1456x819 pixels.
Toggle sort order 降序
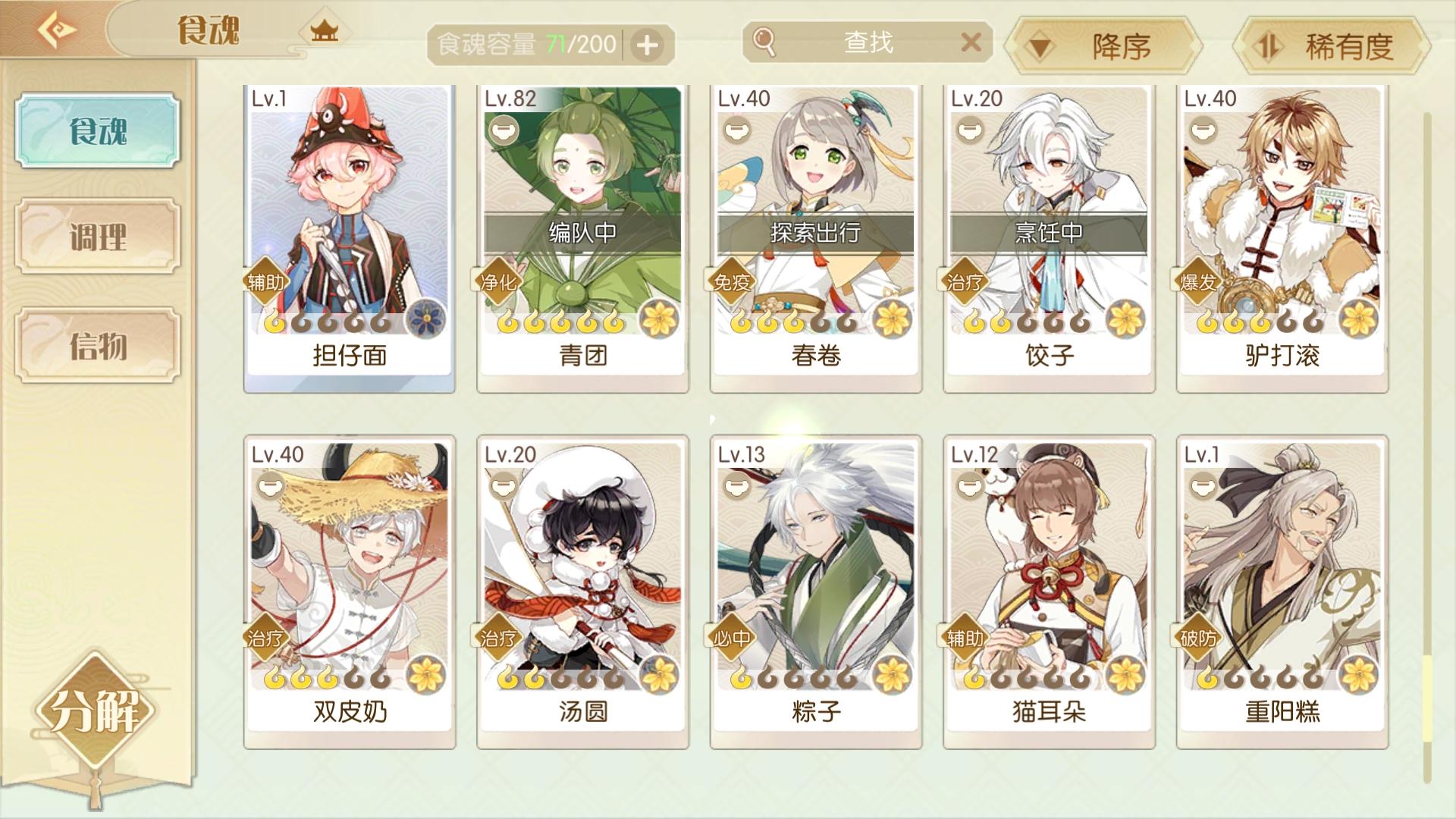pyautogui.click(x=1103, y=47)
